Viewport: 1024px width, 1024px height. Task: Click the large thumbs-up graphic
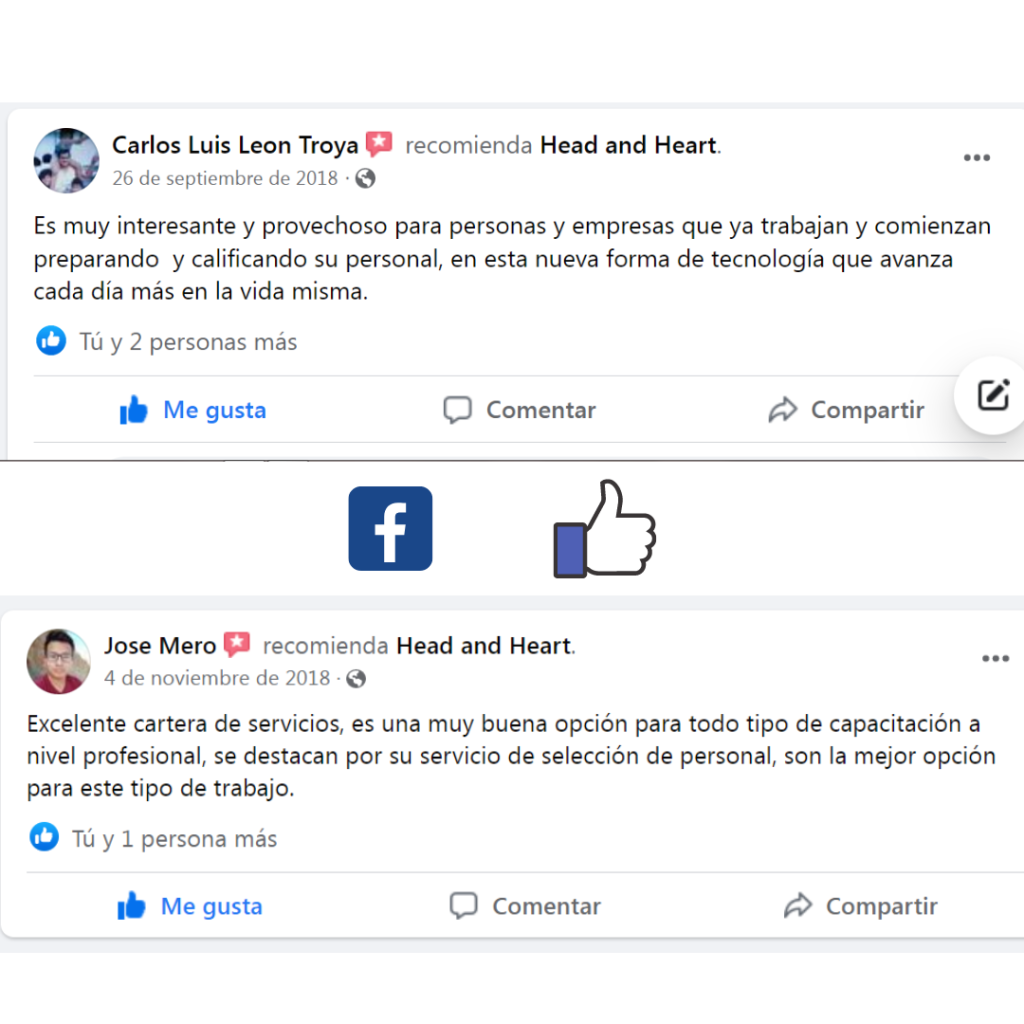pos(605,528)
